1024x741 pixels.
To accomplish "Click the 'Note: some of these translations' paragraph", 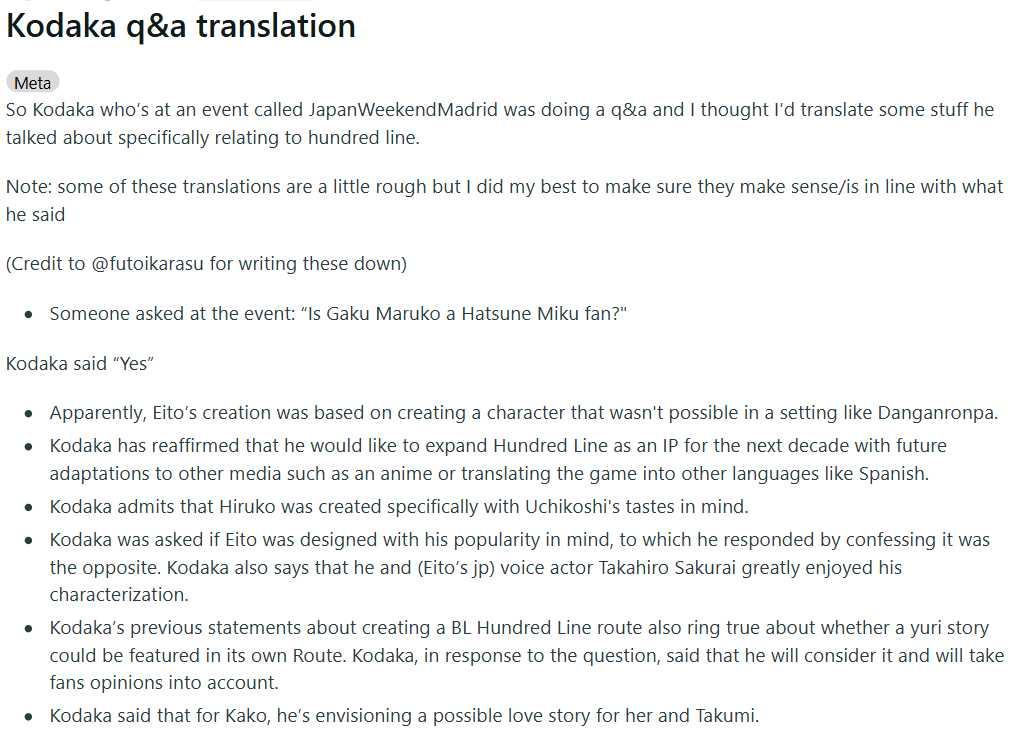I will (504, 200).
